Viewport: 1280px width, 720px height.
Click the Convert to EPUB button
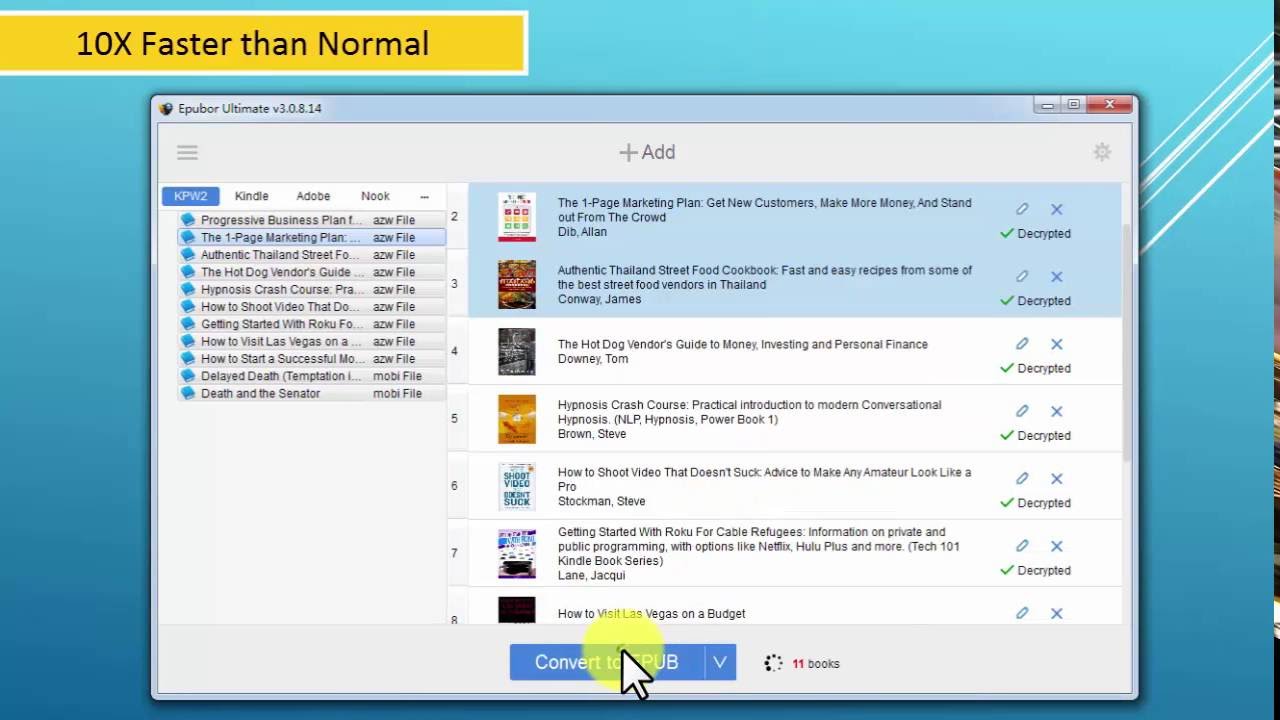(606, 662)
